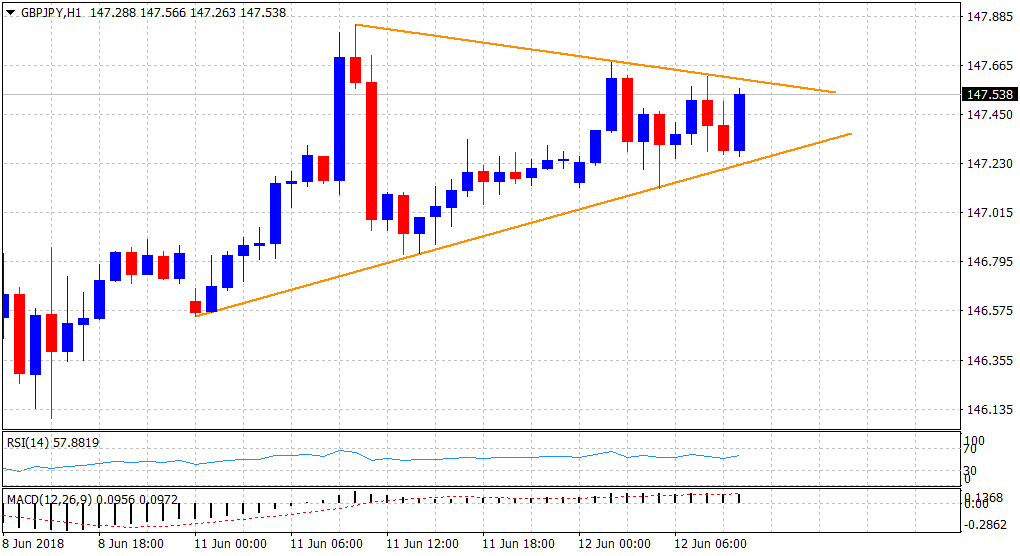Click the RSI 30 level label
This screenshot has width=1020, height=556.
[969, 471]
